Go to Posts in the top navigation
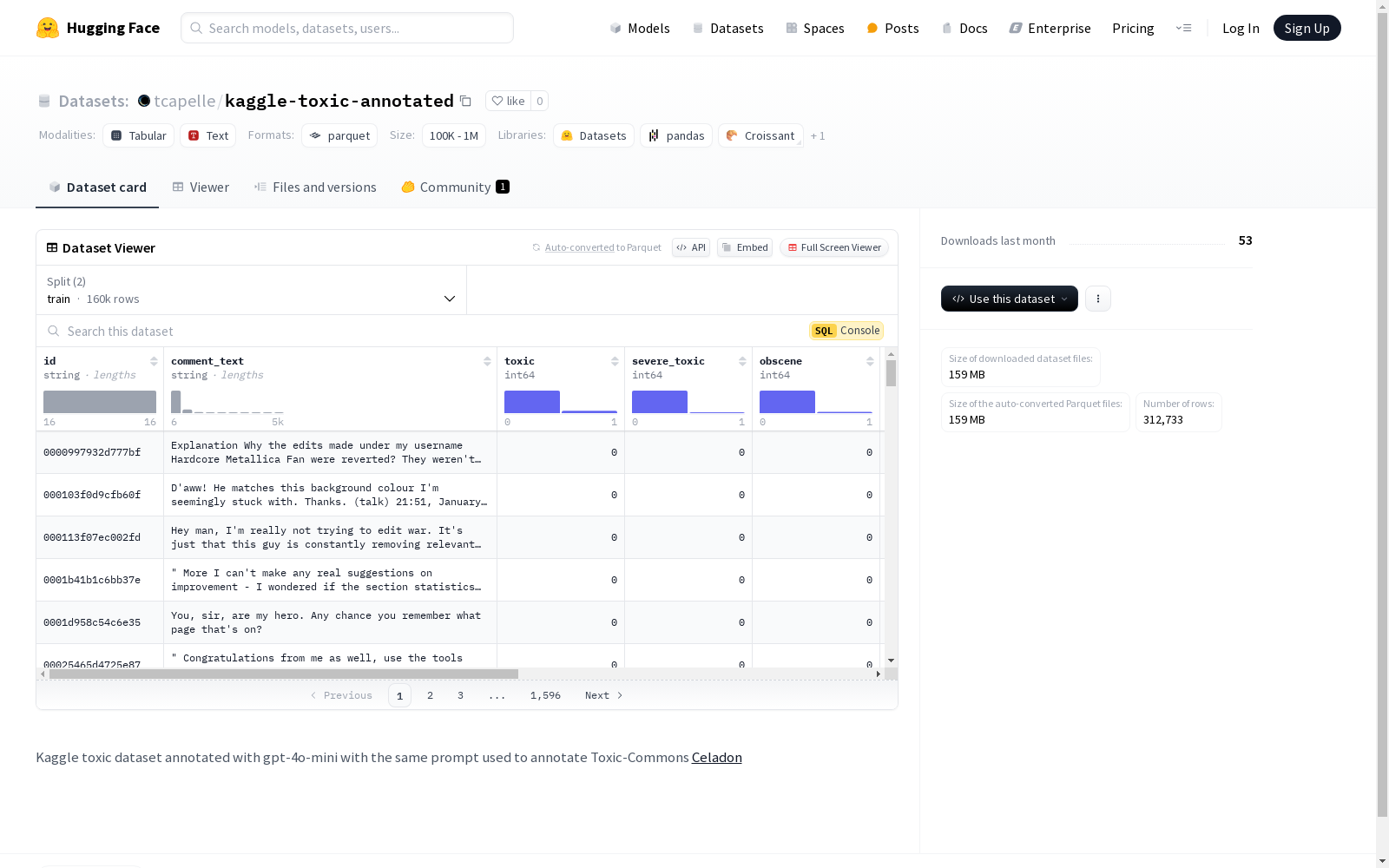This screenshot has width=1389, height=868. tap(892, 28)
